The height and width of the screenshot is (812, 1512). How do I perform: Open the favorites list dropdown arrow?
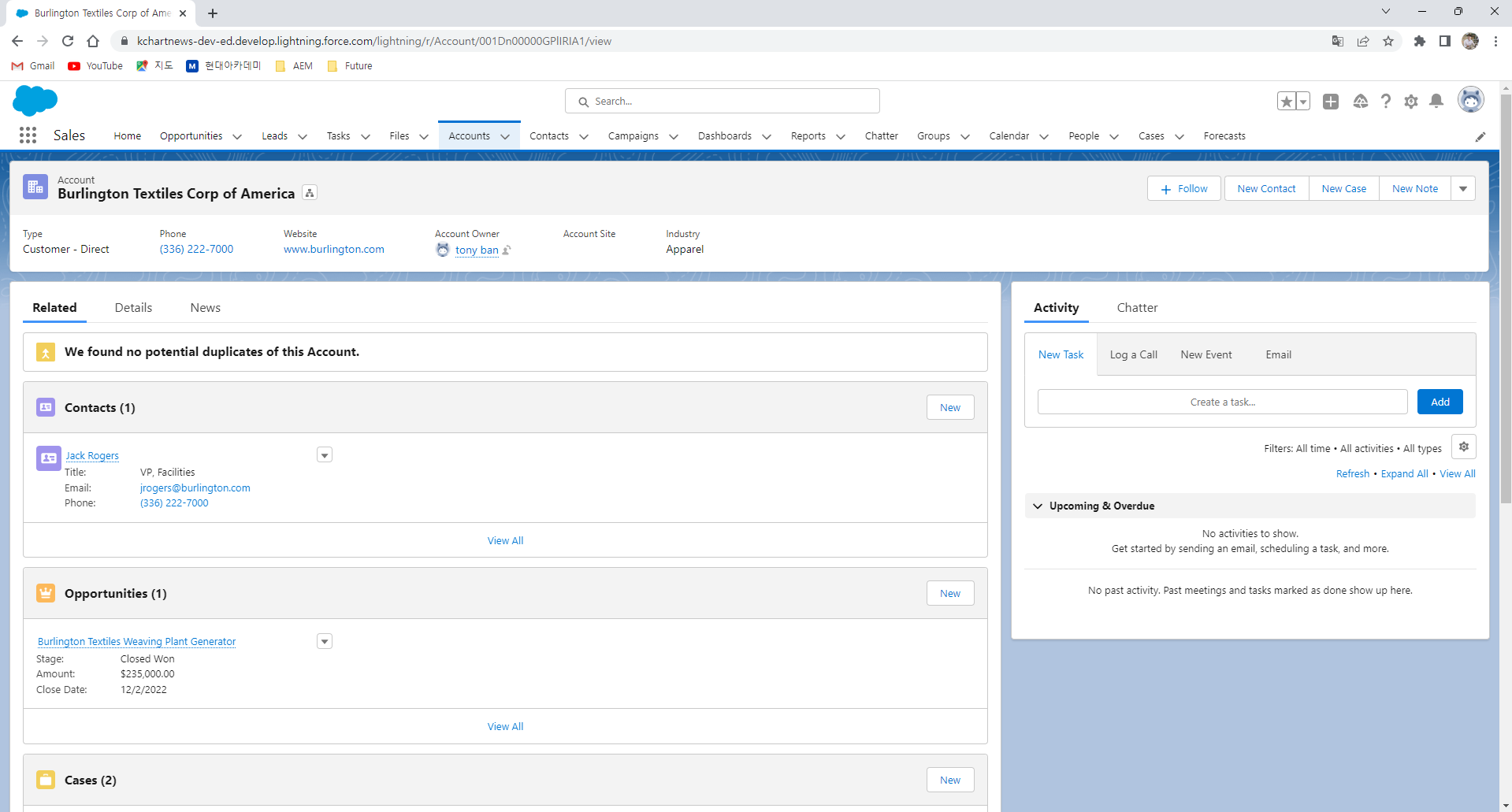click(1303, 101)
